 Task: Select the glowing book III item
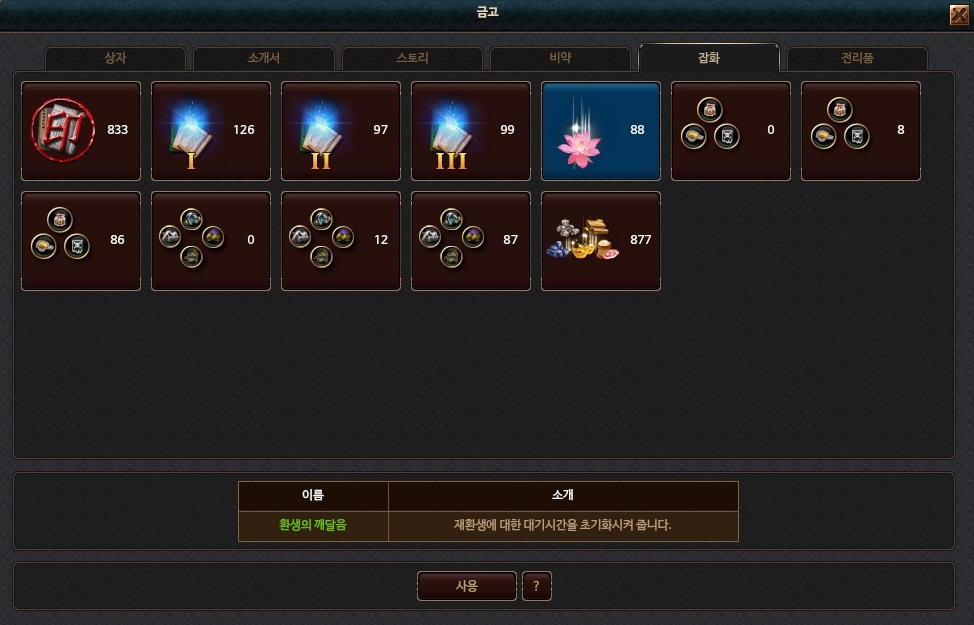(470, 131)
